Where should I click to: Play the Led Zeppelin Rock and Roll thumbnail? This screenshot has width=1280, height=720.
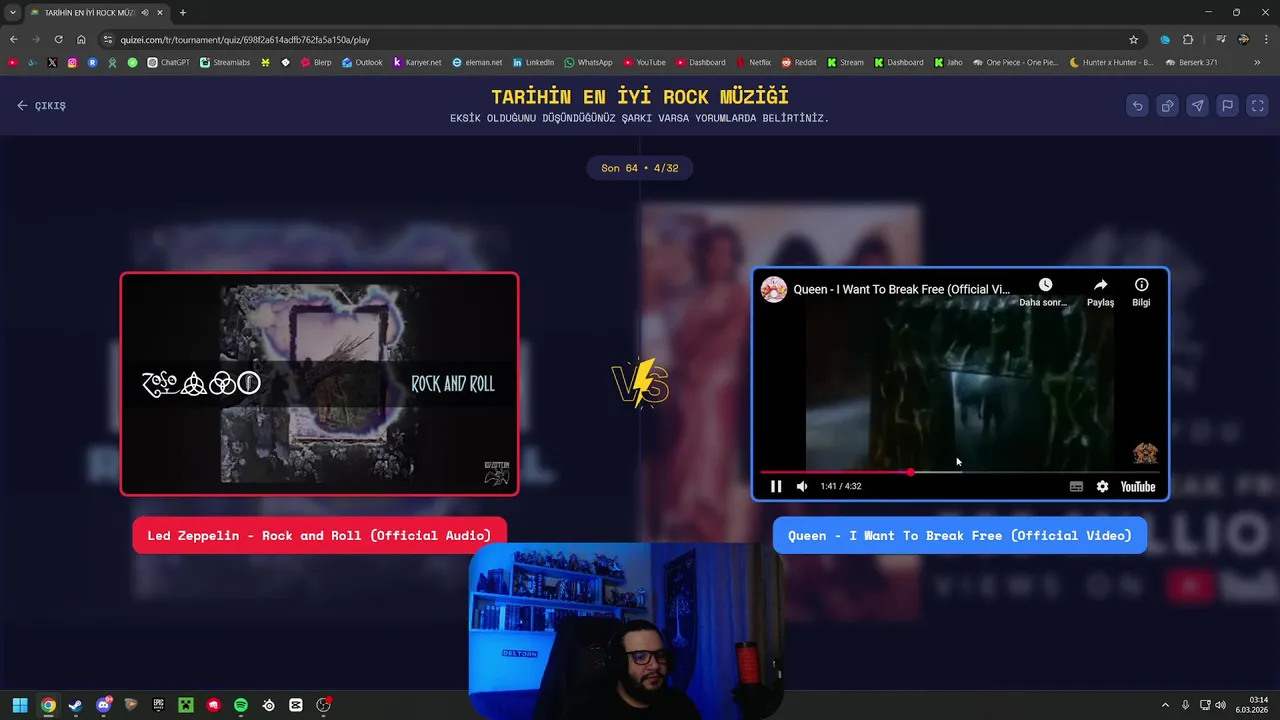pos(319,384)
